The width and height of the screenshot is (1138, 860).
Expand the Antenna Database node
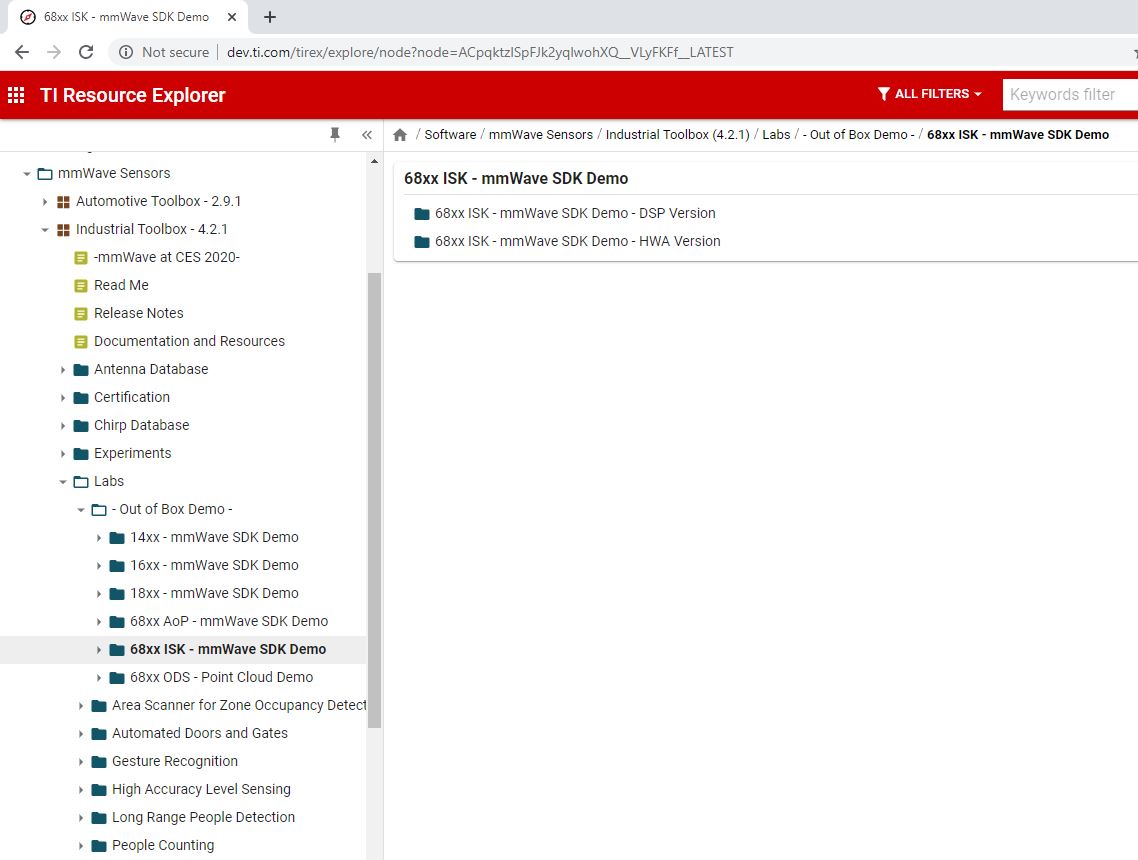[x=63, y=370]
